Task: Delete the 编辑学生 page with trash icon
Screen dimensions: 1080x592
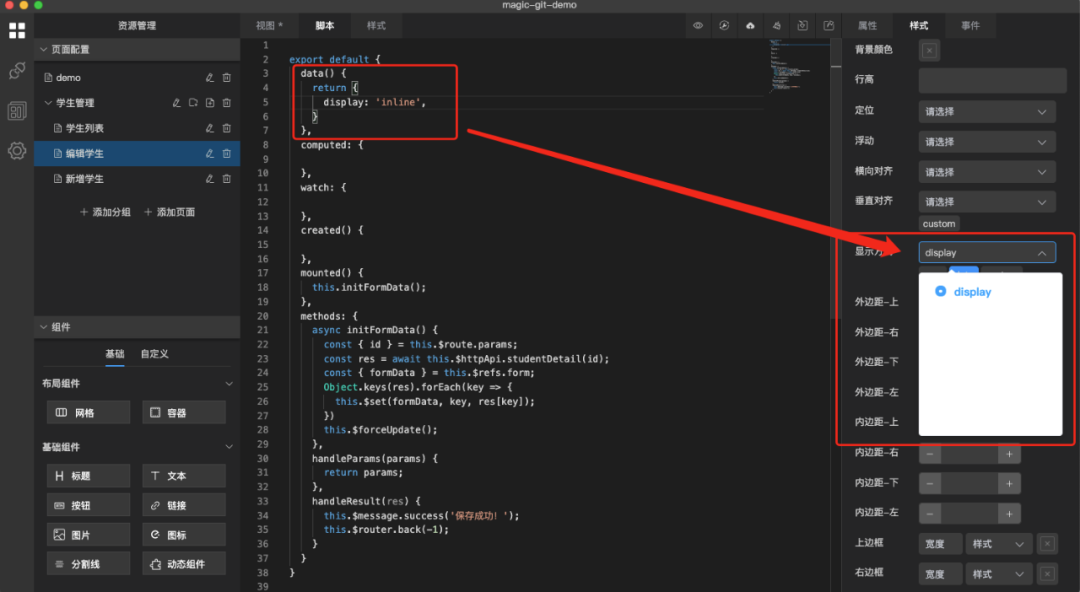Action: (x=227, y=154)
